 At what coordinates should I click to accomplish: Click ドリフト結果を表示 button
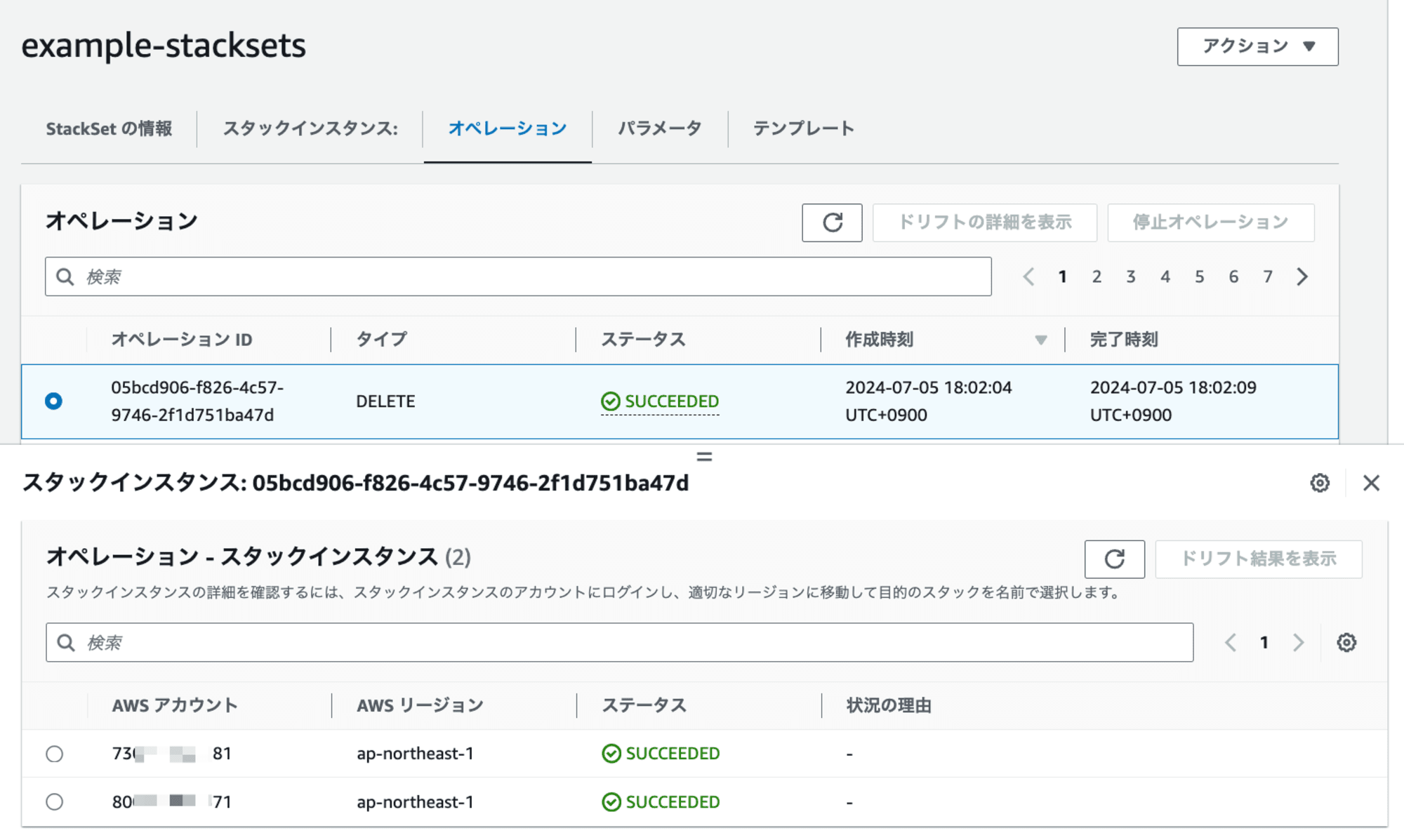(1258, 559)
